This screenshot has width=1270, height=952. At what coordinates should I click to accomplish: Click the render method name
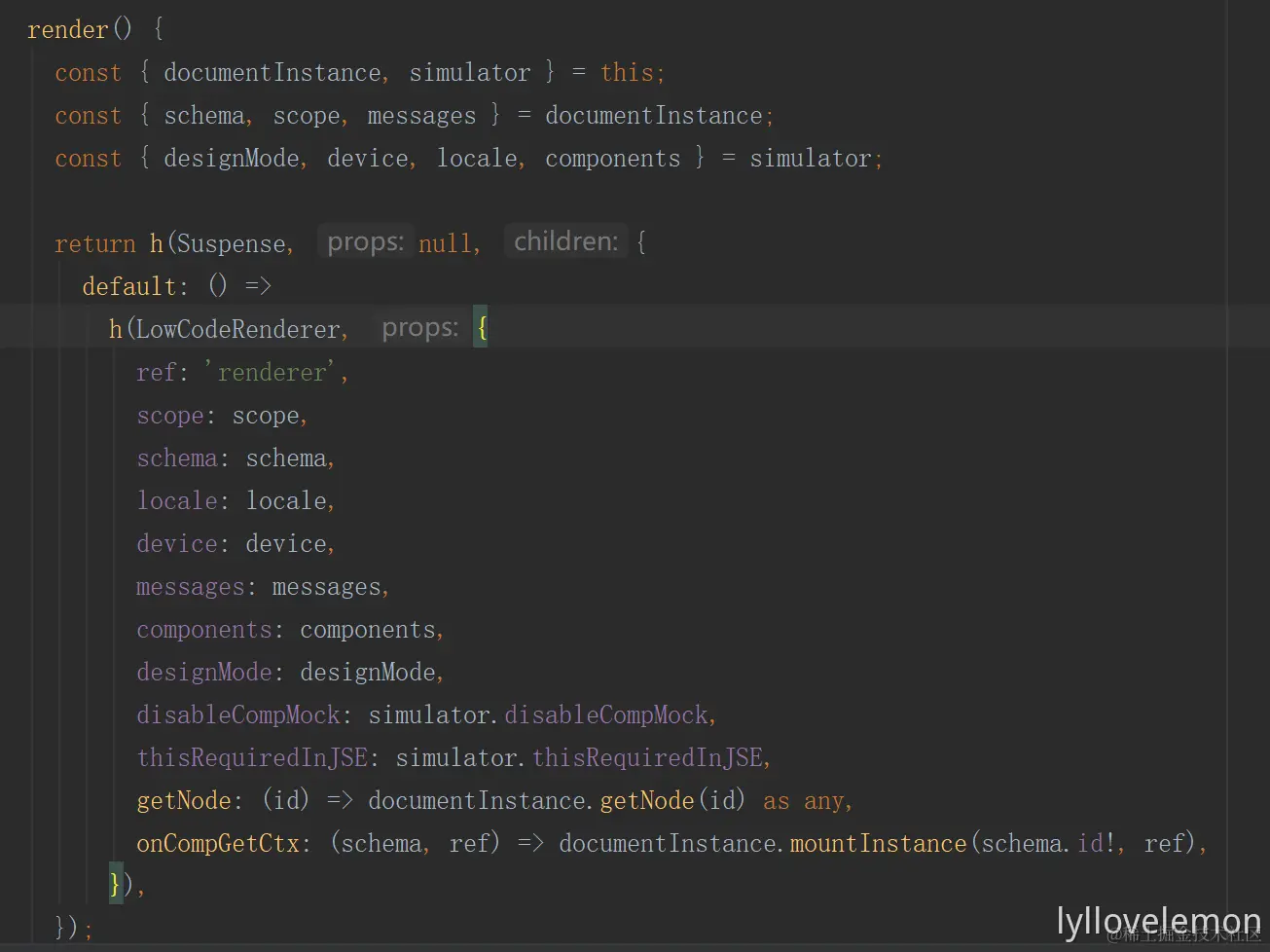pyautogui.click(x=68, y=30)
